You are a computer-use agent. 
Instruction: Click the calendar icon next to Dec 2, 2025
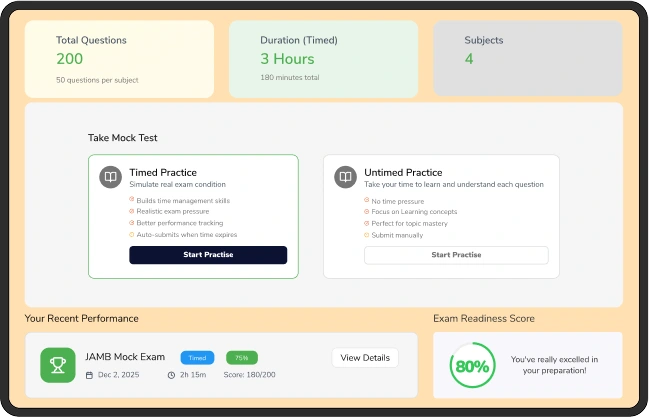(89, 375)
